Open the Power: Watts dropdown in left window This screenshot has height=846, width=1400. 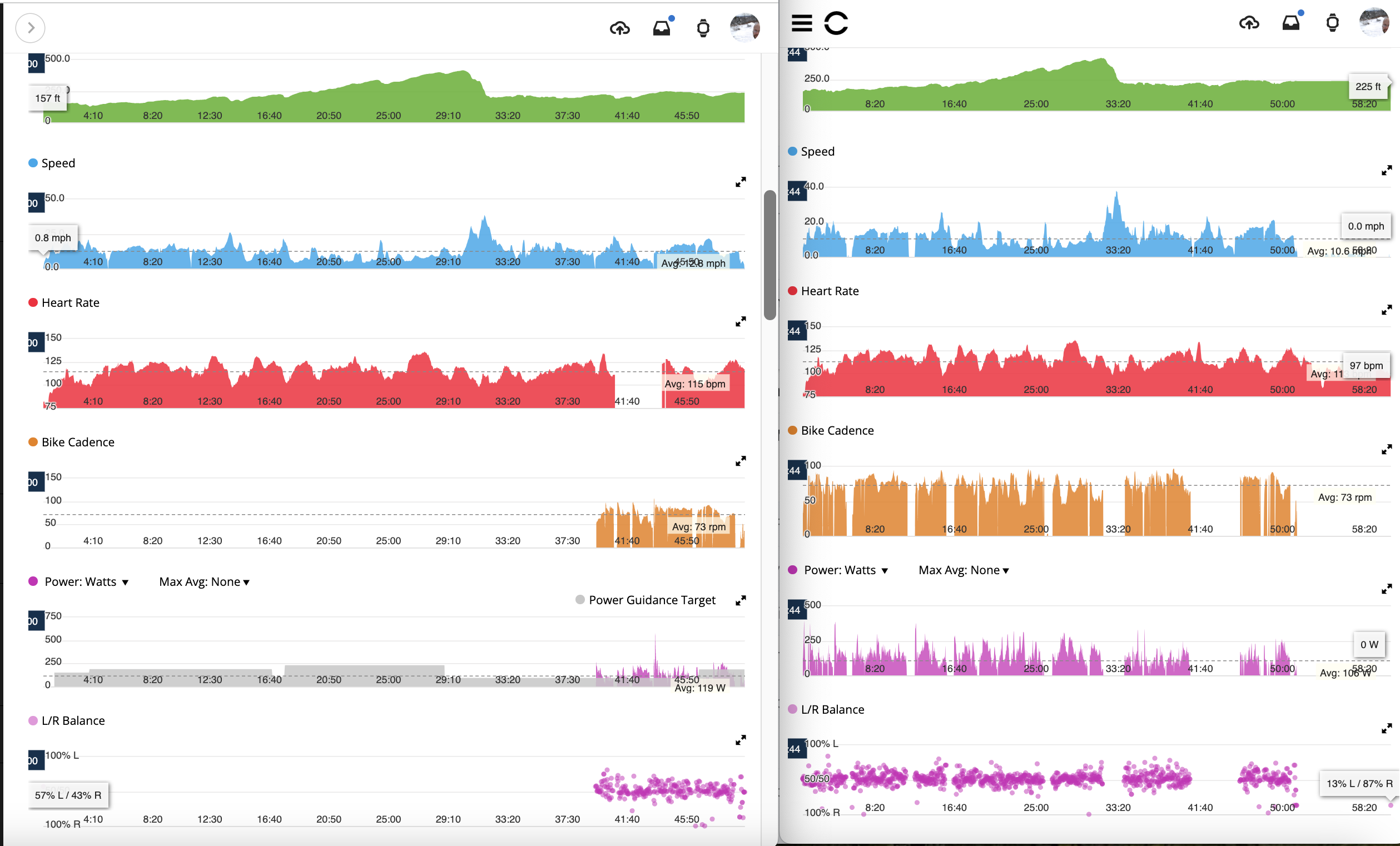(x=86, y=582)
